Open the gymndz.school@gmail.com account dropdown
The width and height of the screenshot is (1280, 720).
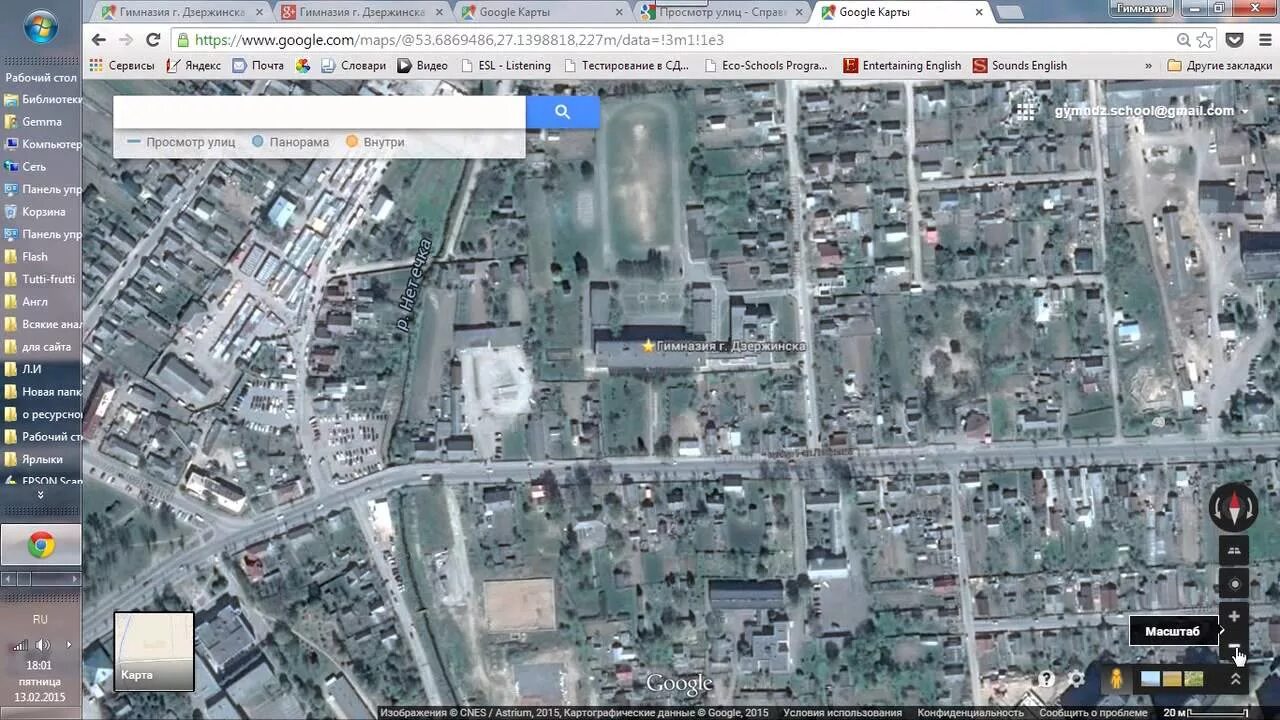(1151, 111)
